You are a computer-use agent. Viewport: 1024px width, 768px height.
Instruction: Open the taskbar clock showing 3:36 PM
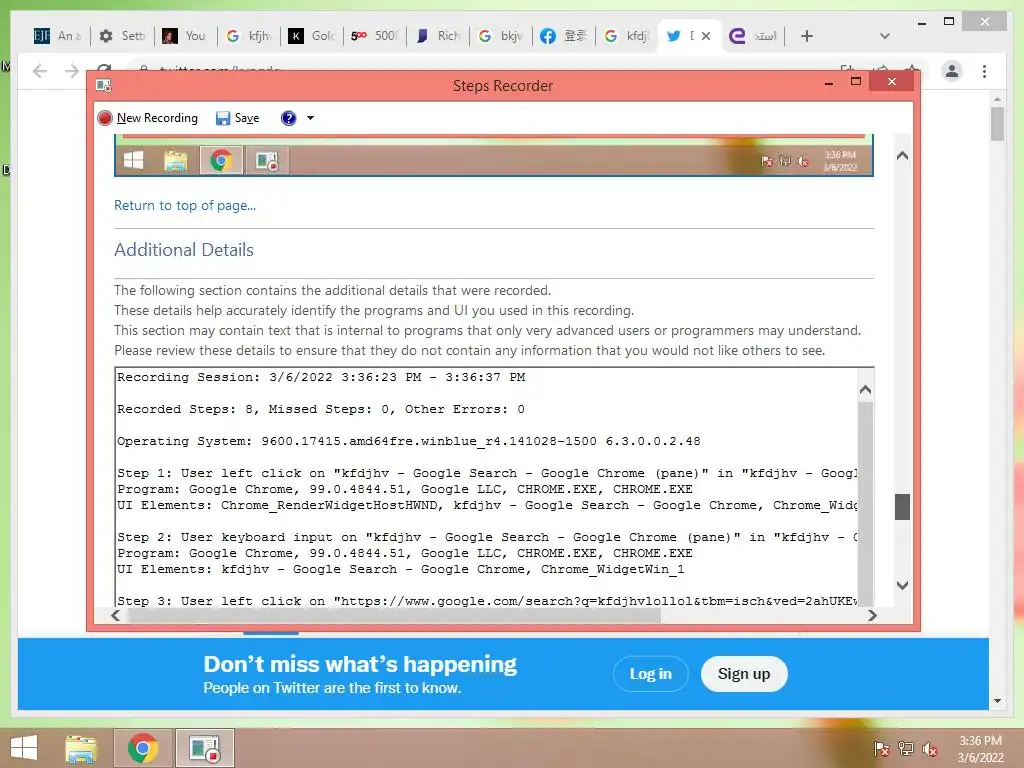point(980,749)
